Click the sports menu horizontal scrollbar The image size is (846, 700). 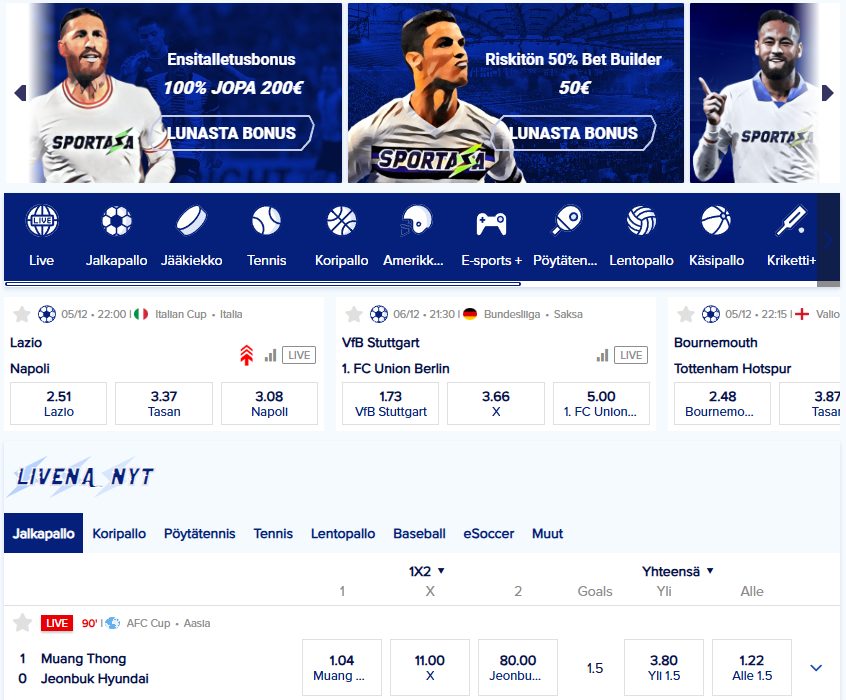pyautogui.click(x=263, y=283)
